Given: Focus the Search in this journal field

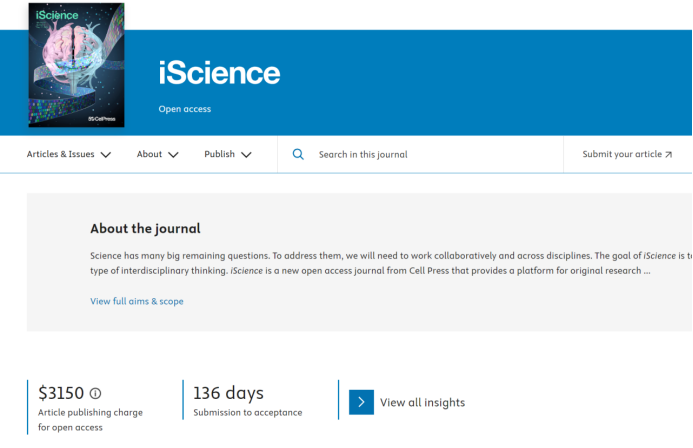Looking at the screenshot, I should (x=430, y=155).
